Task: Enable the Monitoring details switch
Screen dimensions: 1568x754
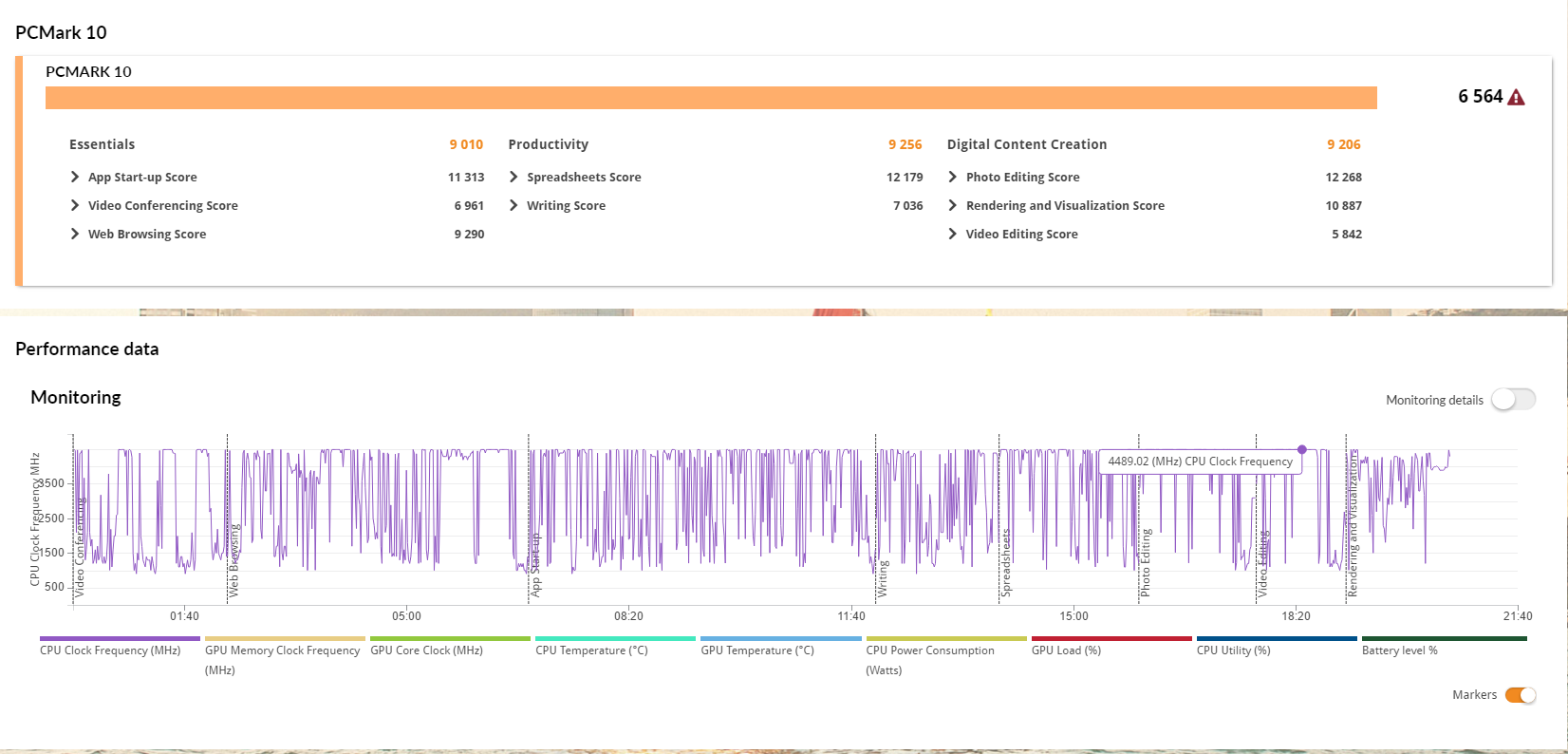Action: (1513, 400)
